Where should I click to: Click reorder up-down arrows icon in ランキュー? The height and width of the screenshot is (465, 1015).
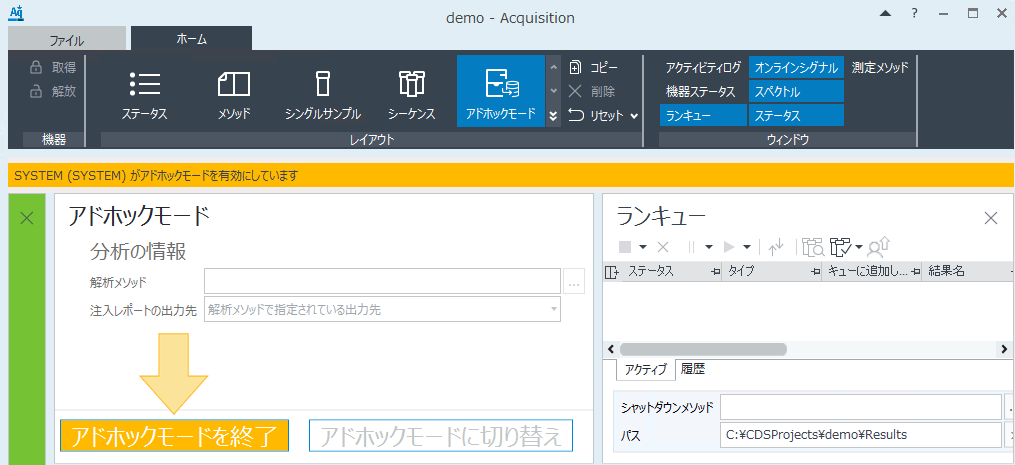click(776, 246)
